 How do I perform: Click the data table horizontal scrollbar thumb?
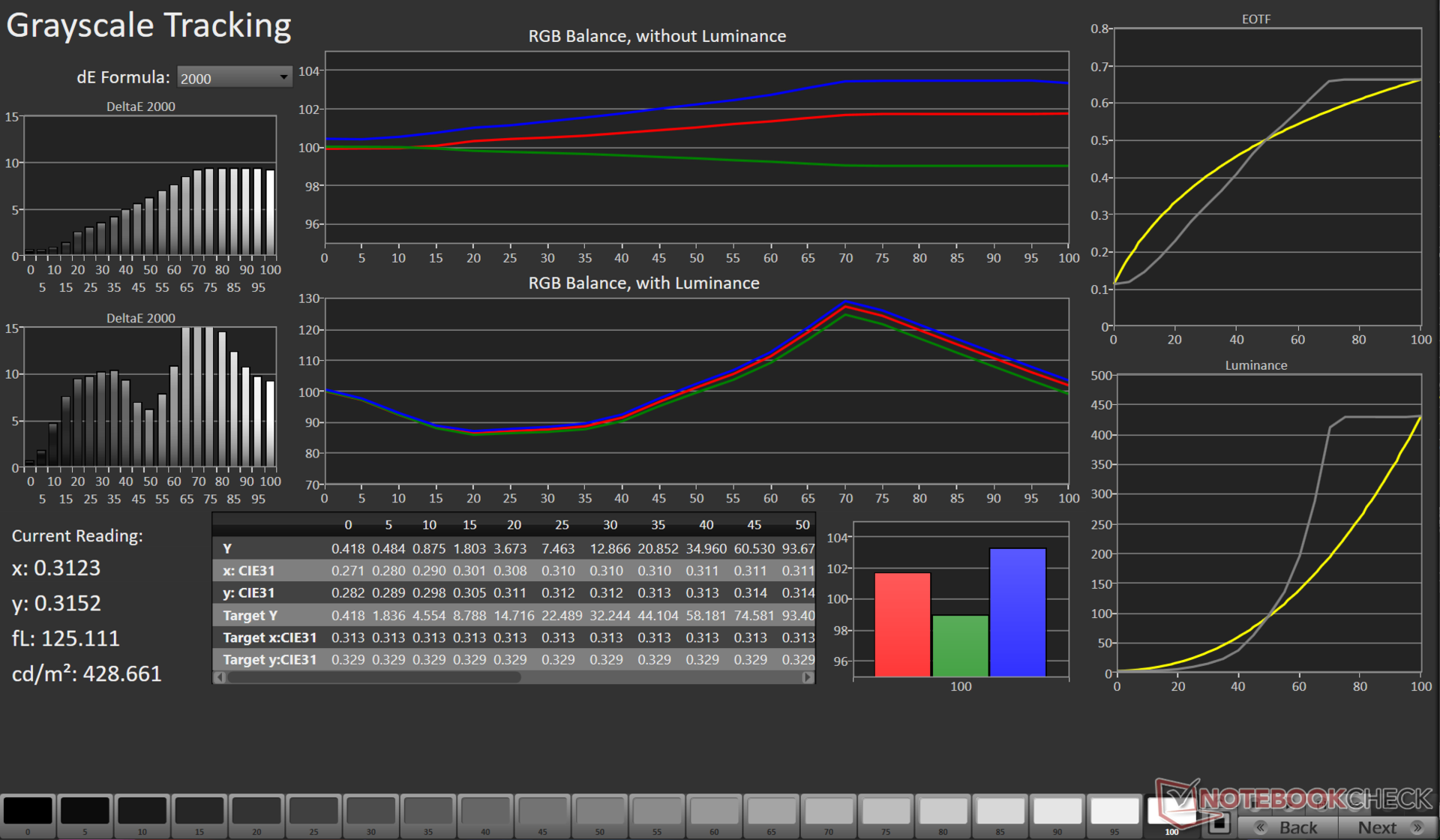point(373,677)
